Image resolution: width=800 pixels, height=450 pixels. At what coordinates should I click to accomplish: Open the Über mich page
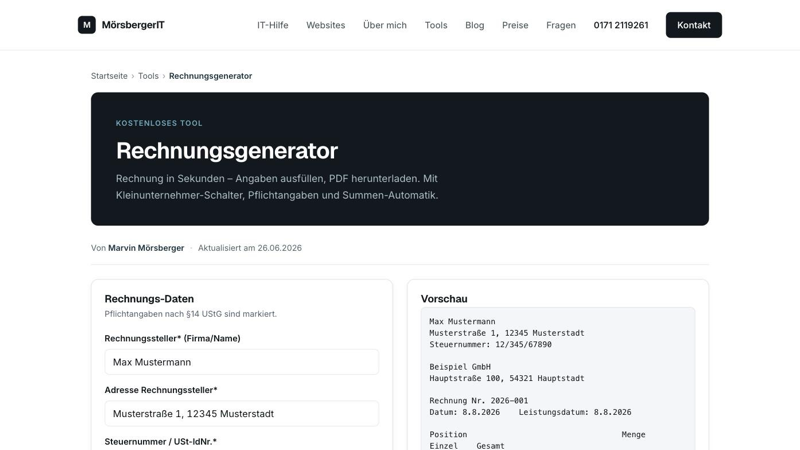(385, 25)
